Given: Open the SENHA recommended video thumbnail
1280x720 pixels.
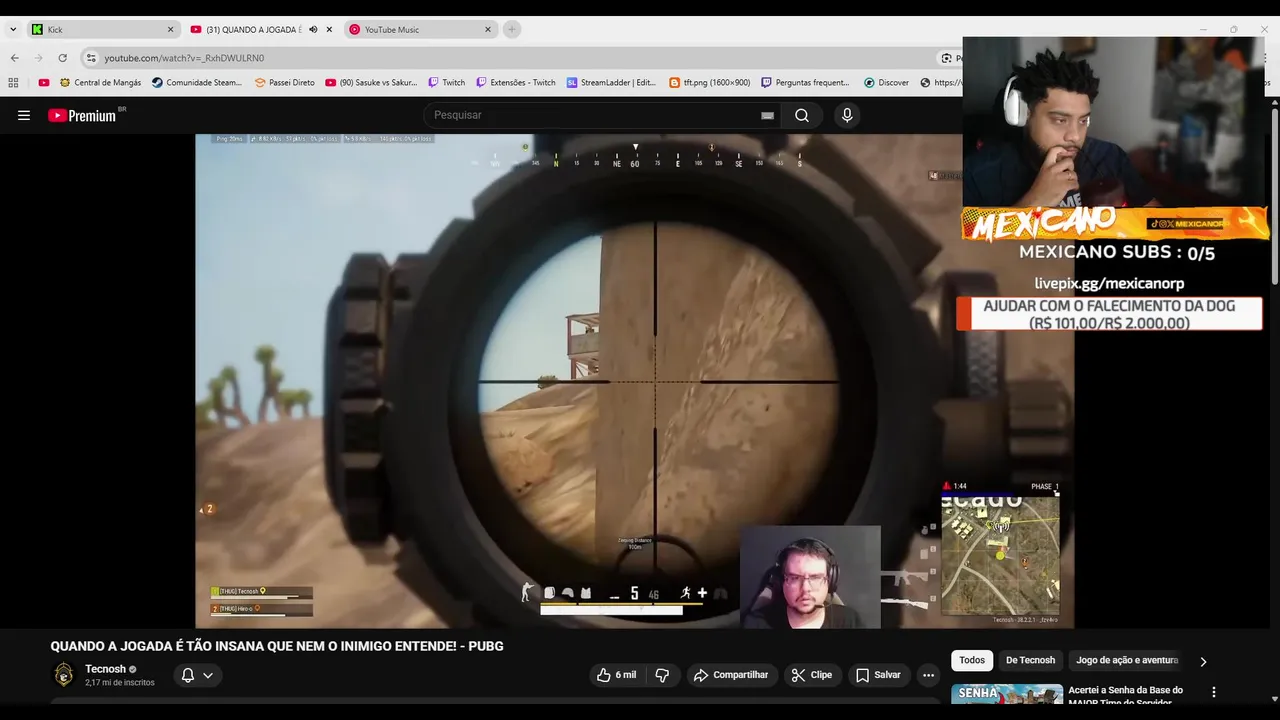Looking at the screenshot, I should (x=1007, y=694).
